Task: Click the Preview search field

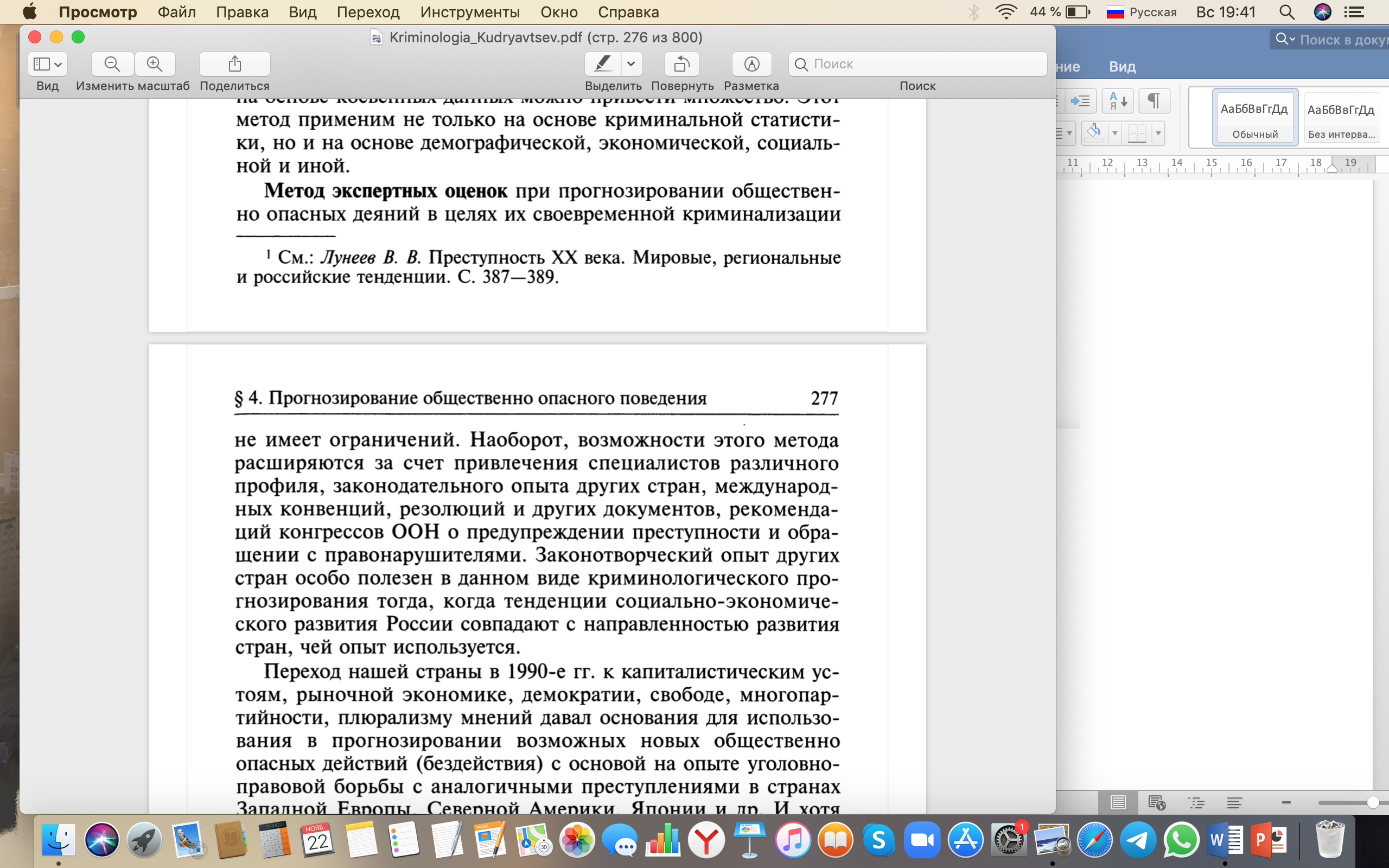Action: [917, 63]
